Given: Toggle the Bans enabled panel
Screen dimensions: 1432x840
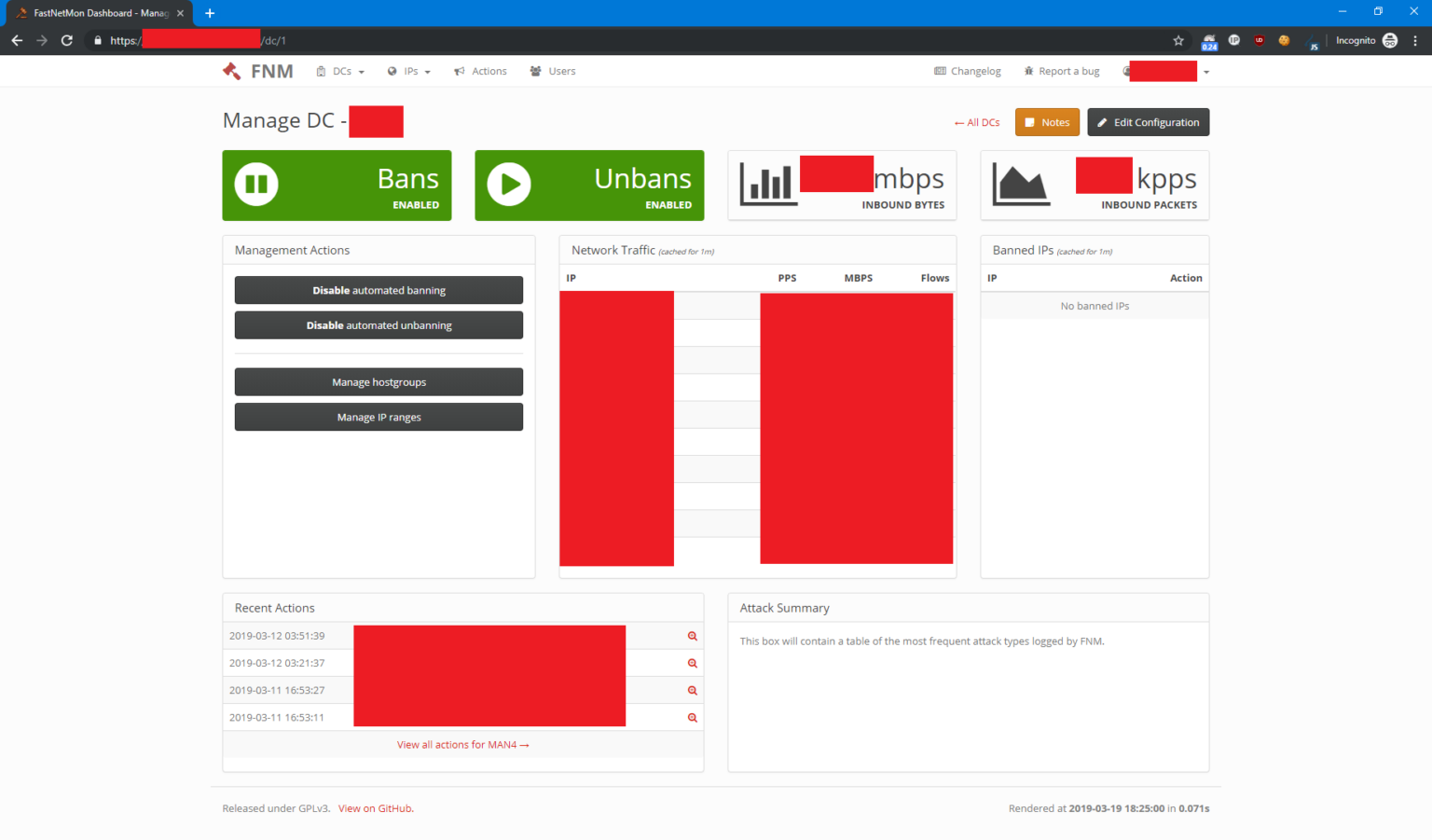Looking at the screenshot, I should tap(337, 185).
